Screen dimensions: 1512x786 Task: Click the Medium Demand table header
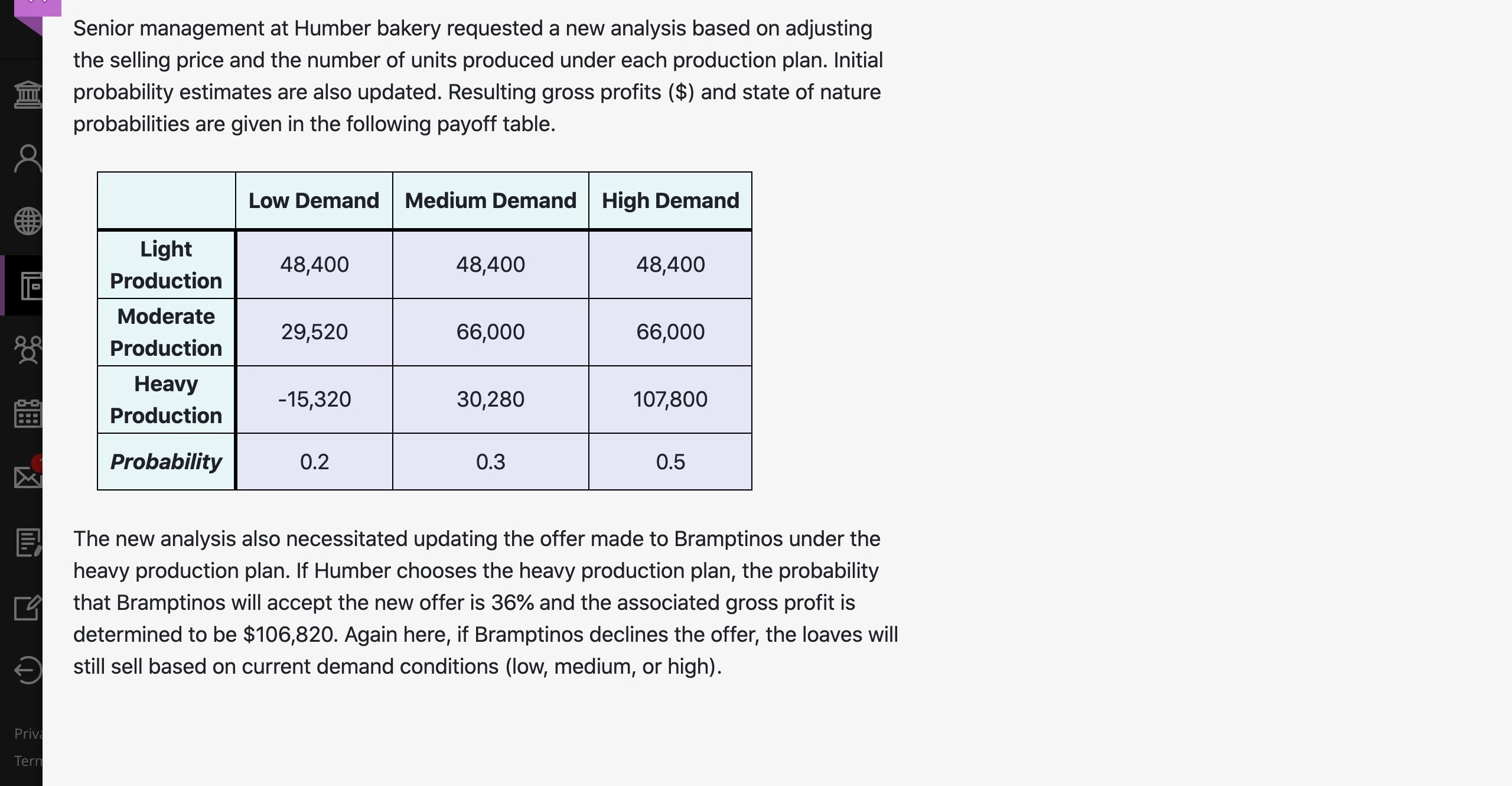(x=491, y=200)
